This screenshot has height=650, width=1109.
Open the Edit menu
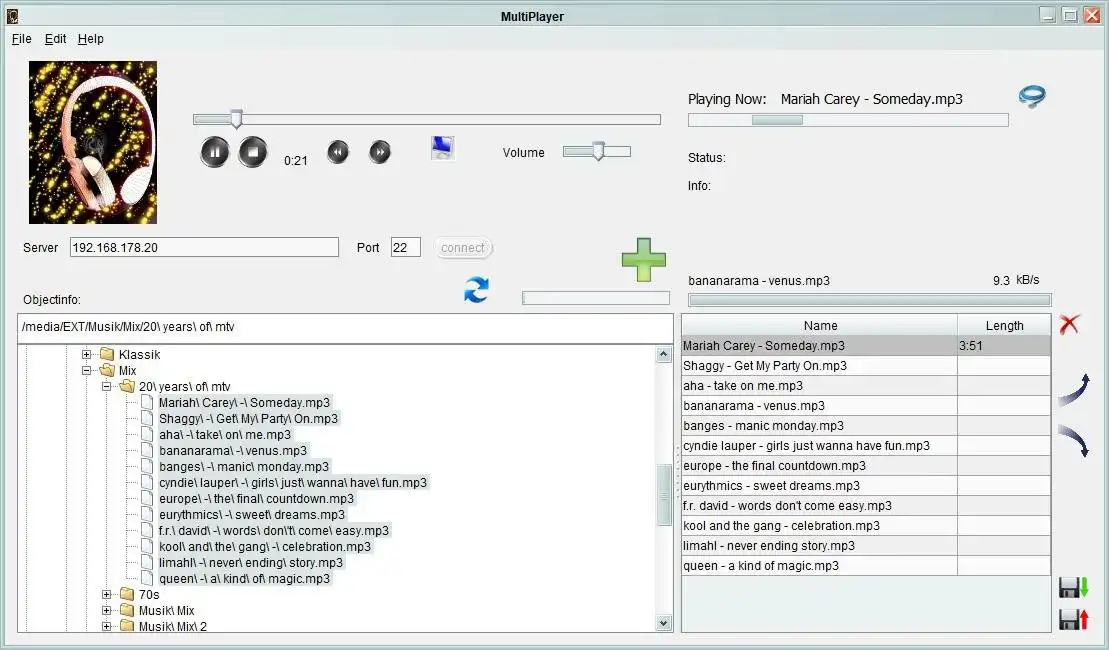tap(55, 39)
